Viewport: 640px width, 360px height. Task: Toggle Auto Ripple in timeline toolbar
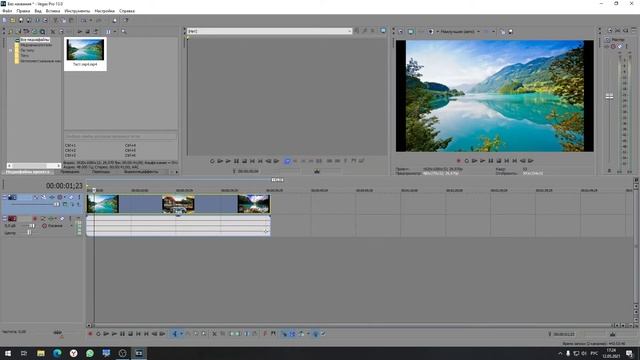(x=301, y=334)
